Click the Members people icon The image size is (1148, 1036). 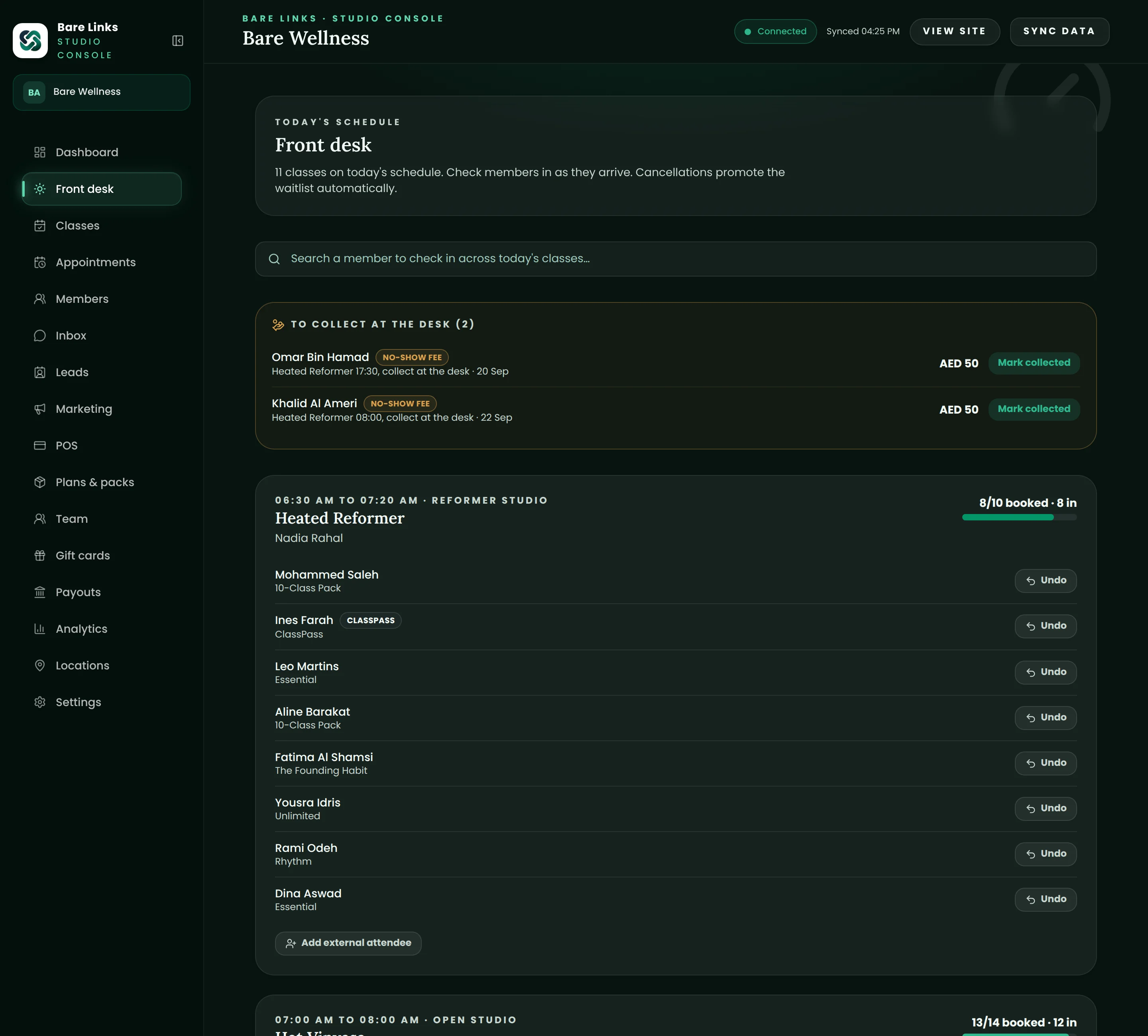click(40, 299)
